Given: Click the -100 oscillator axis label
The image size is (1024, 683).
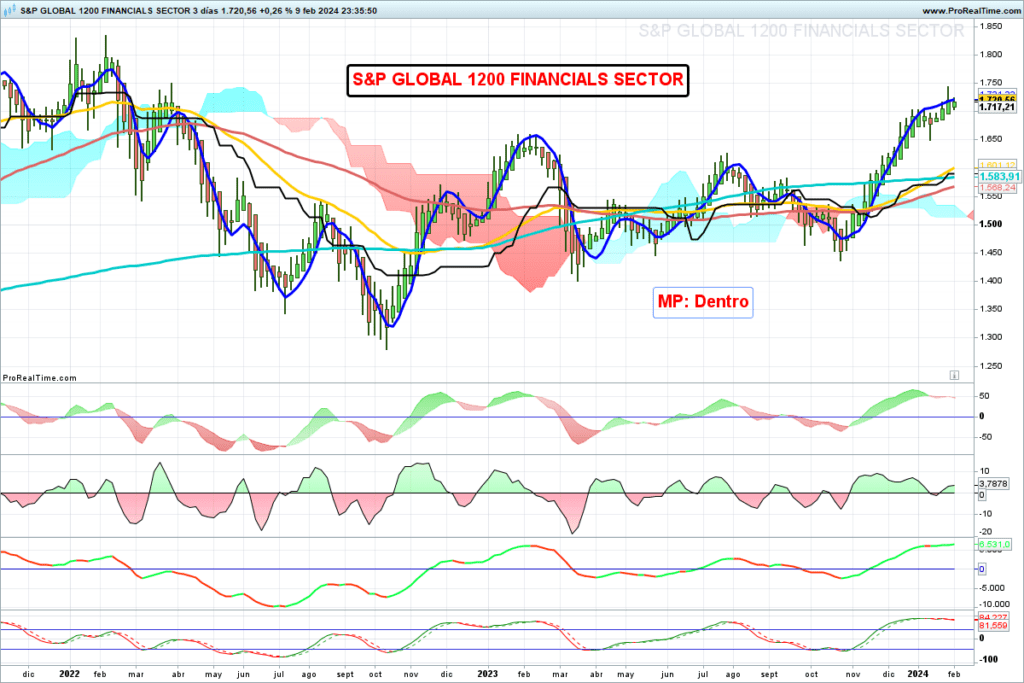Looking at the screenshot, I should pos(989,659).
